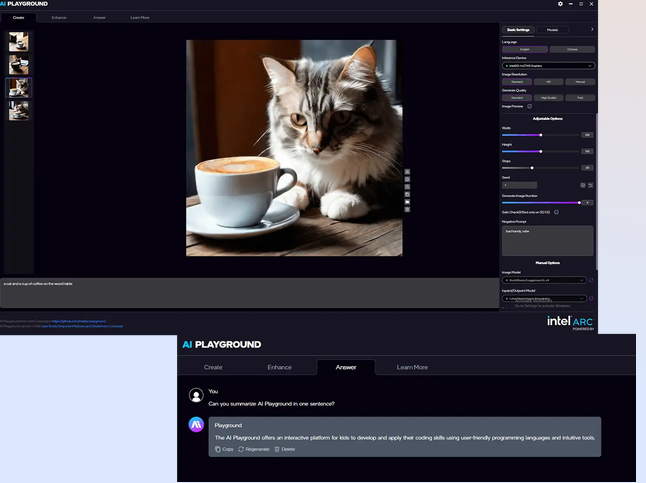Adjust the Height slider
Screen dimensions: 646x483
[x=541, y=152]
